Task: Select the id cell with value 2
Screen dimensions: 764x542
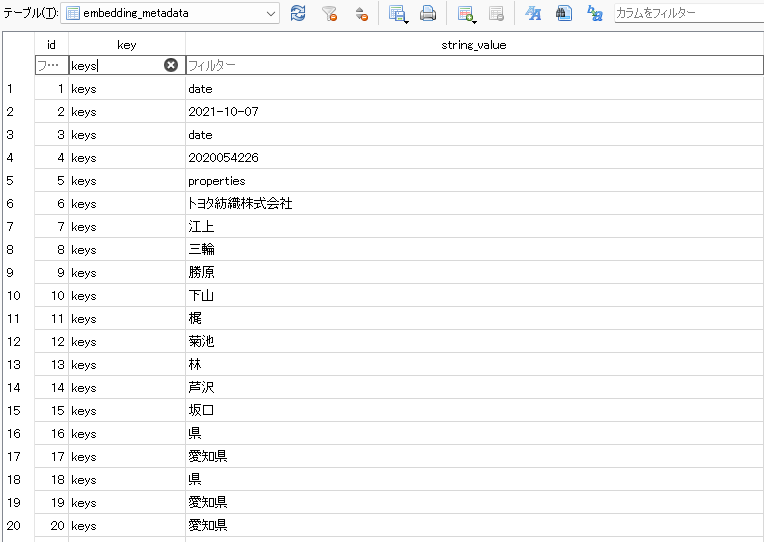Action: tap(52, 112)
